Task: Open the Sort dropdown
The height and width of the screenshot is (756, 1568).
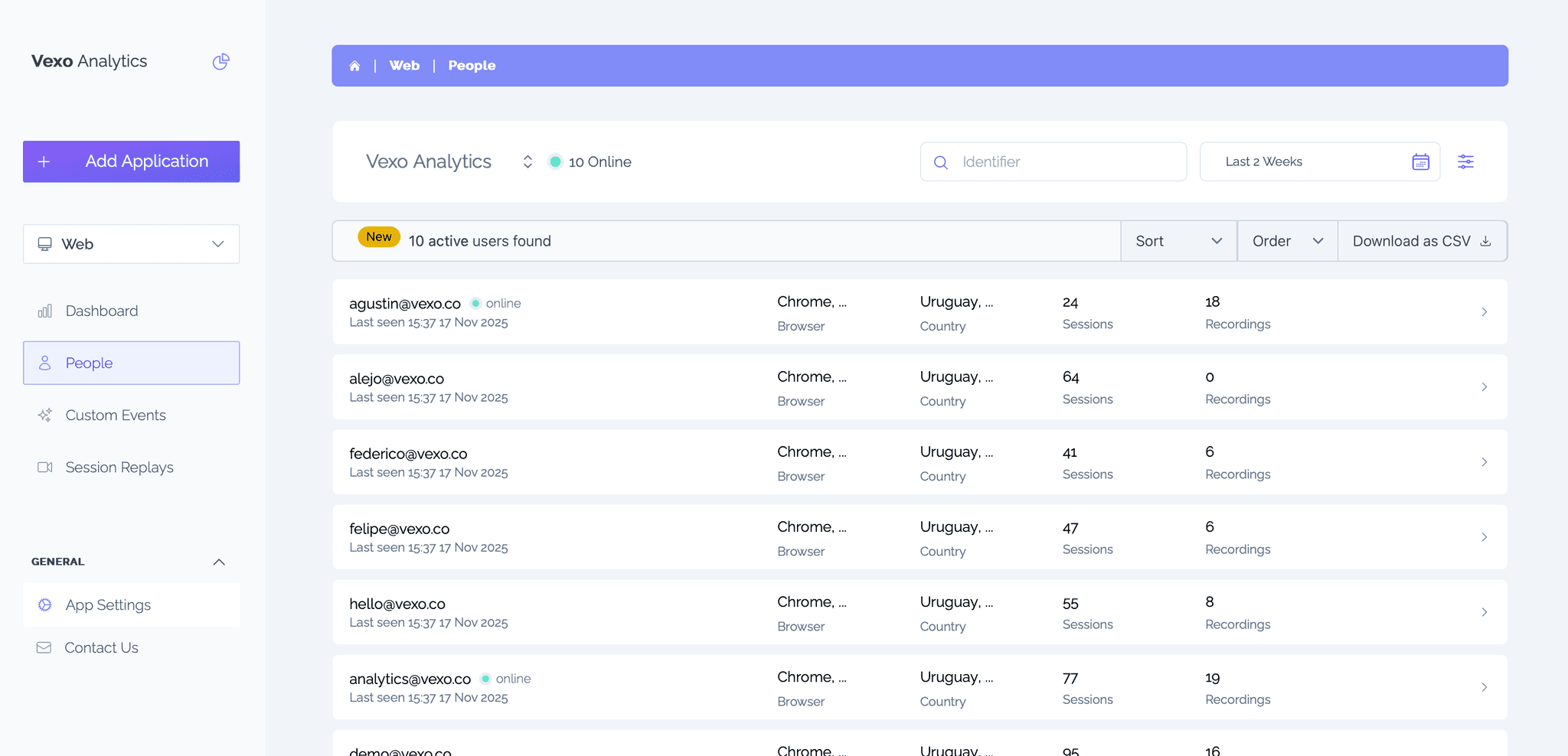Action: 1178,241
